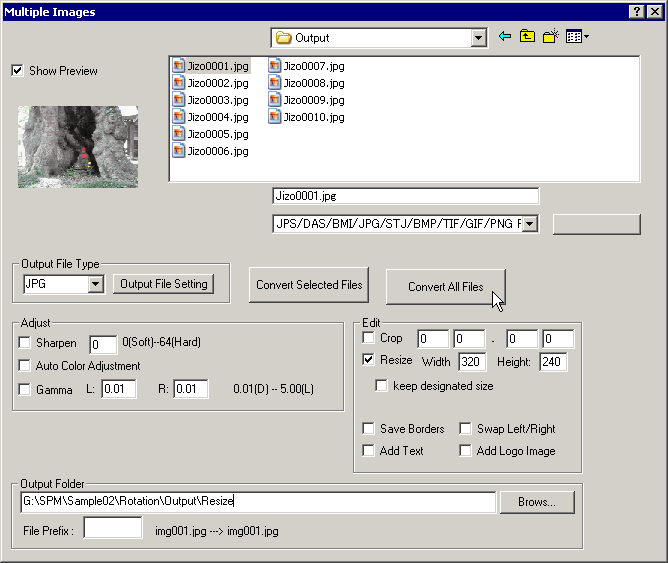
Task: Select file Jizo0003.jpg
Action: coord(211,100)
